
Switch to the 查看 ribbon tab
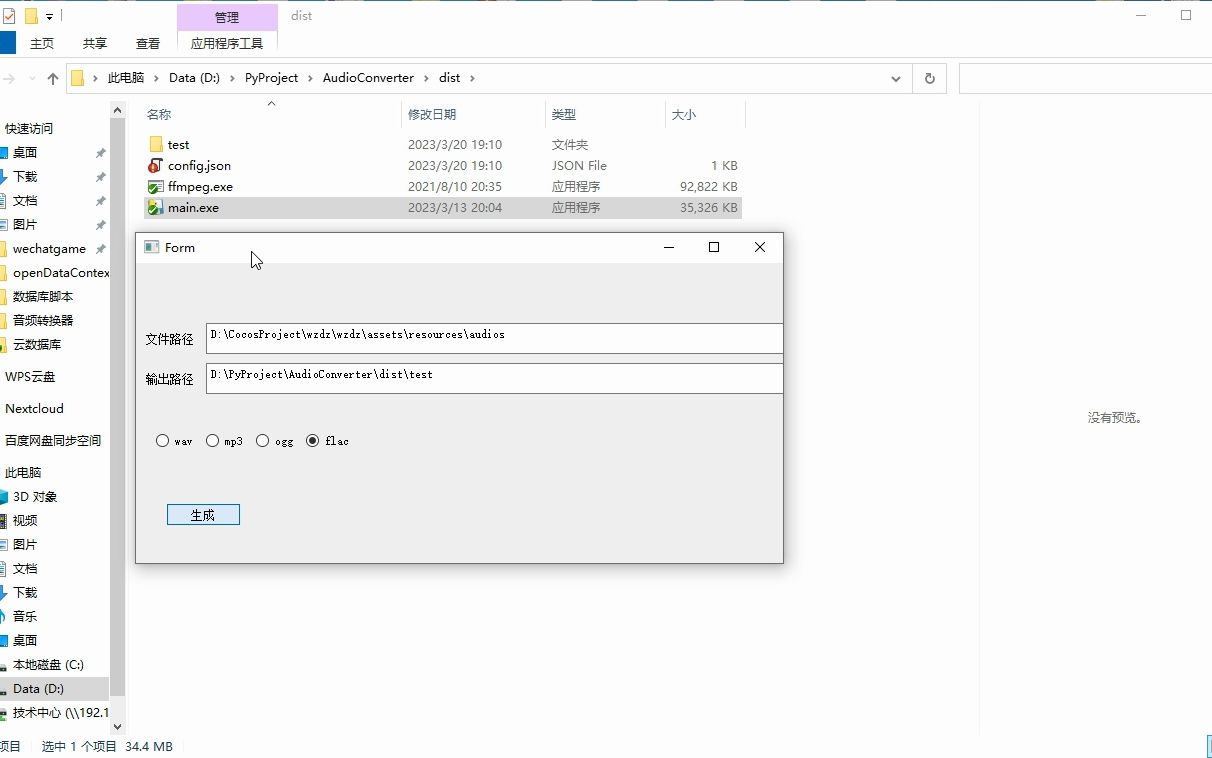(147, 43)
